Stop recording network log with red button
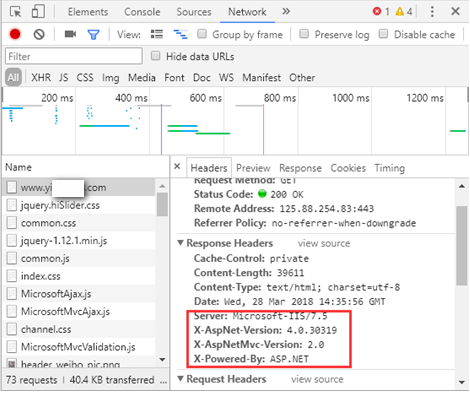This screenshot has height=393, width=470. 15,34
